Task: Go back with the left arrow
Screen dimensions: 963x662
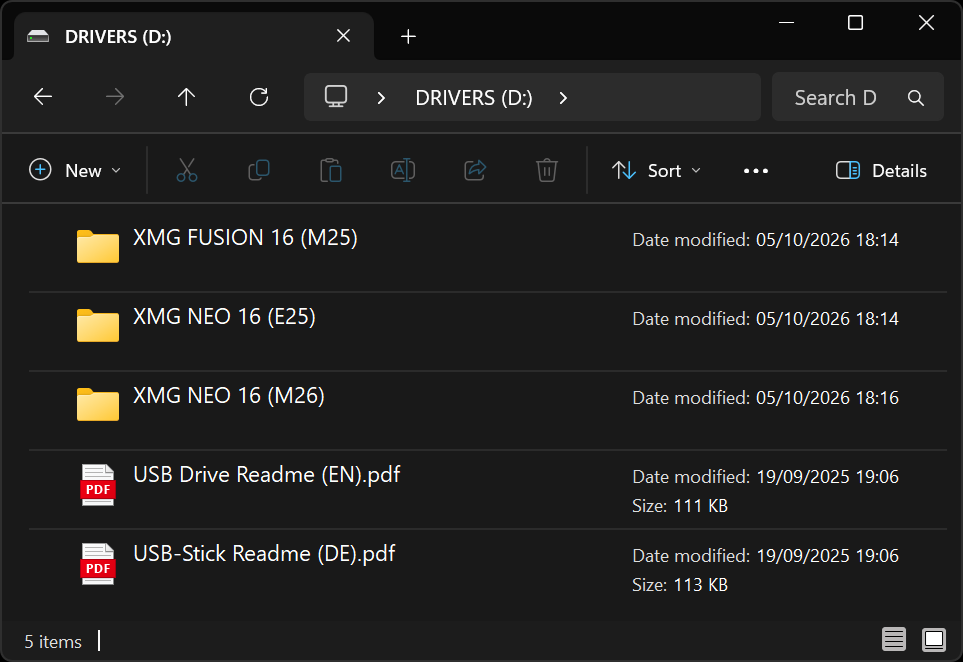Action: [43, 97]
